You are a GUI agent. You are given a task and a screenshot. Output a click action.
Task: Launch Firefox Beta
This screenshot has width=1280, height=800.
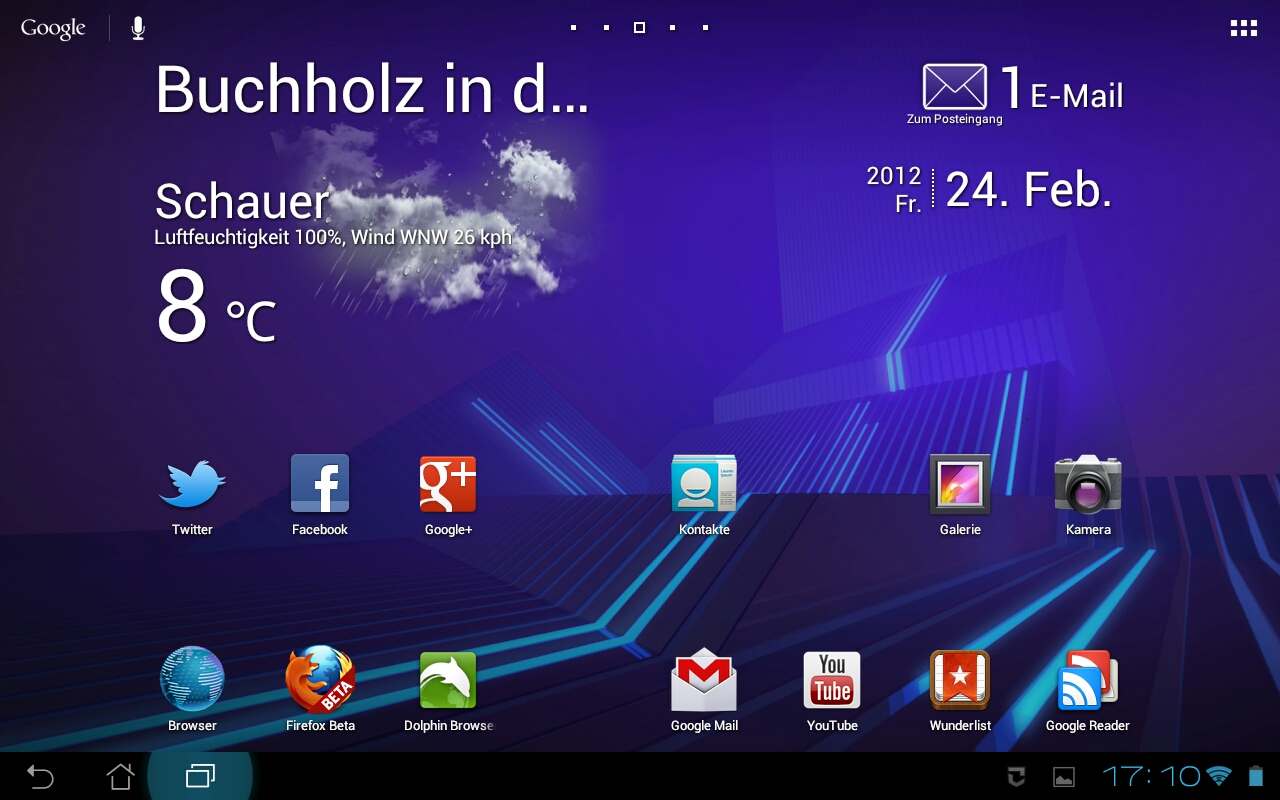tap(320, 679)
